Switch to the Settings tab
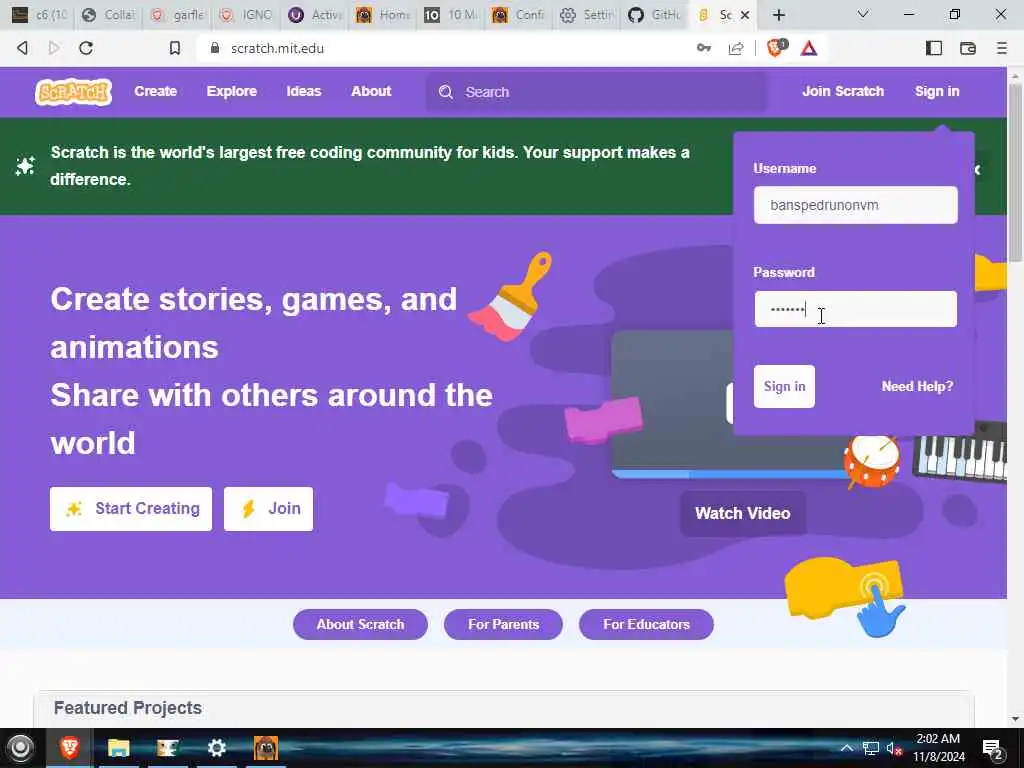Screen dimensions: 1024x768 click(586, 14)
